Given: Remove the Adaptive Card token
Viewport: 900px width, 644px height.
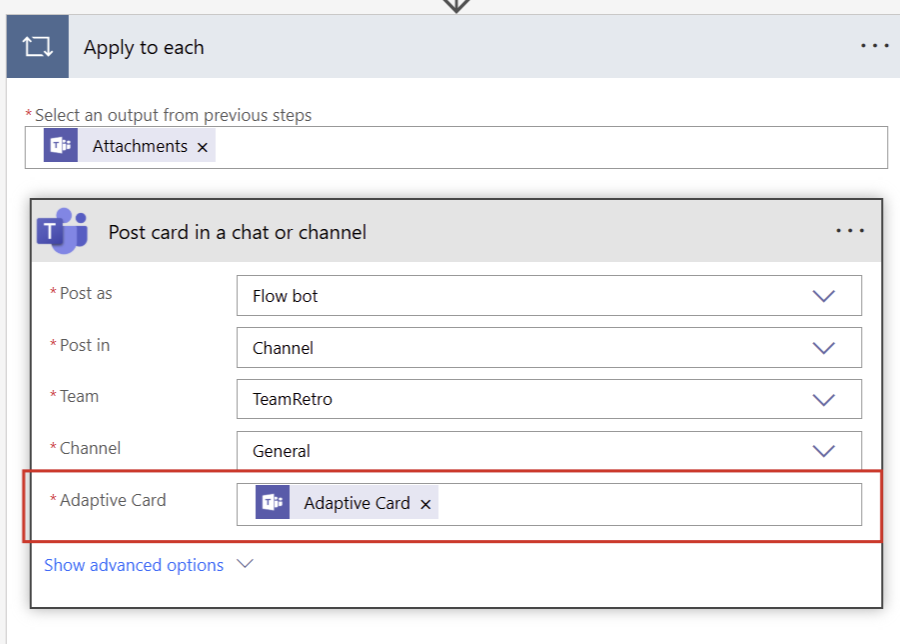Looking at the screenshot, I should pyautogui.click(x=425, y=504).
